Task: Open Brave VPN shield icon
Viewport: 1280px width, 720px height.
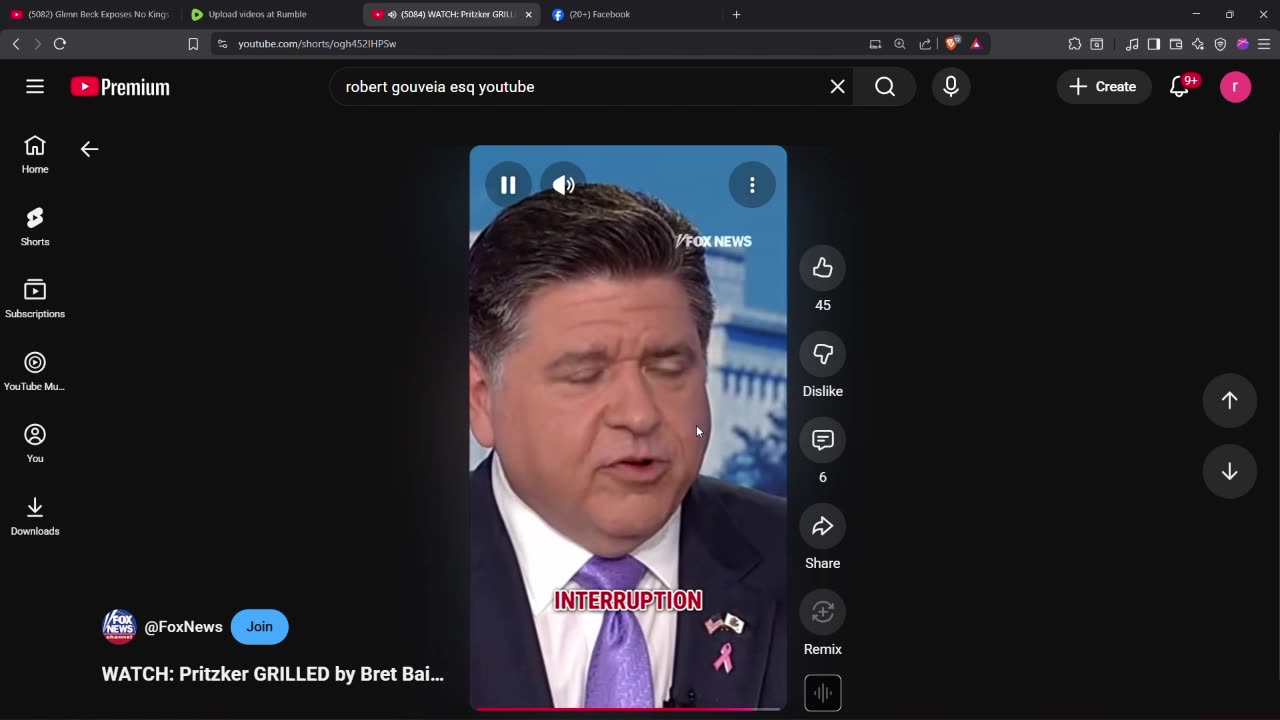Action: (1220, 44)
